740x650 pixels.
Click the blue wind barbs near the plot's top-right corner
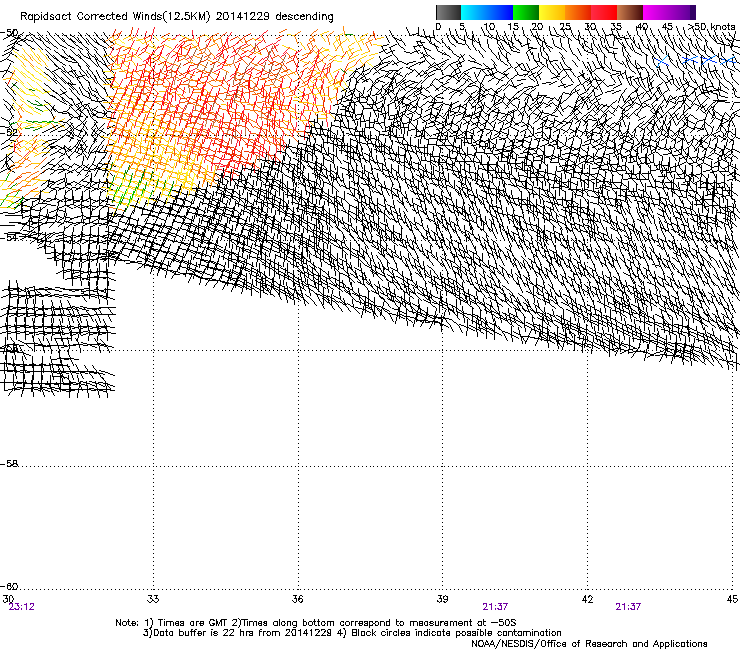pyautogui.click(x=696, y=61)
